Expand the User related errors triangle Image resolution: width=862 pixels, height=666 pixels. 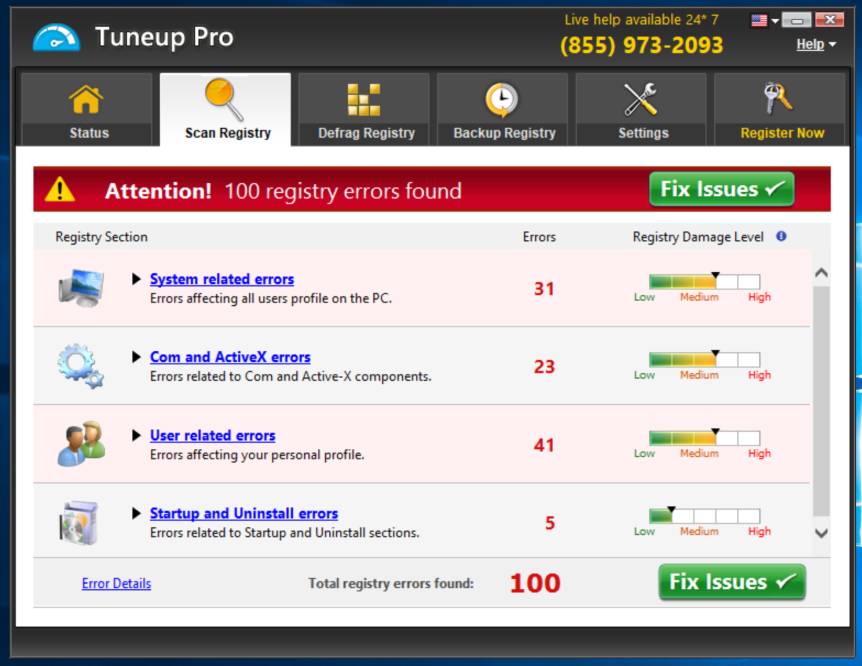click(136, 435)
